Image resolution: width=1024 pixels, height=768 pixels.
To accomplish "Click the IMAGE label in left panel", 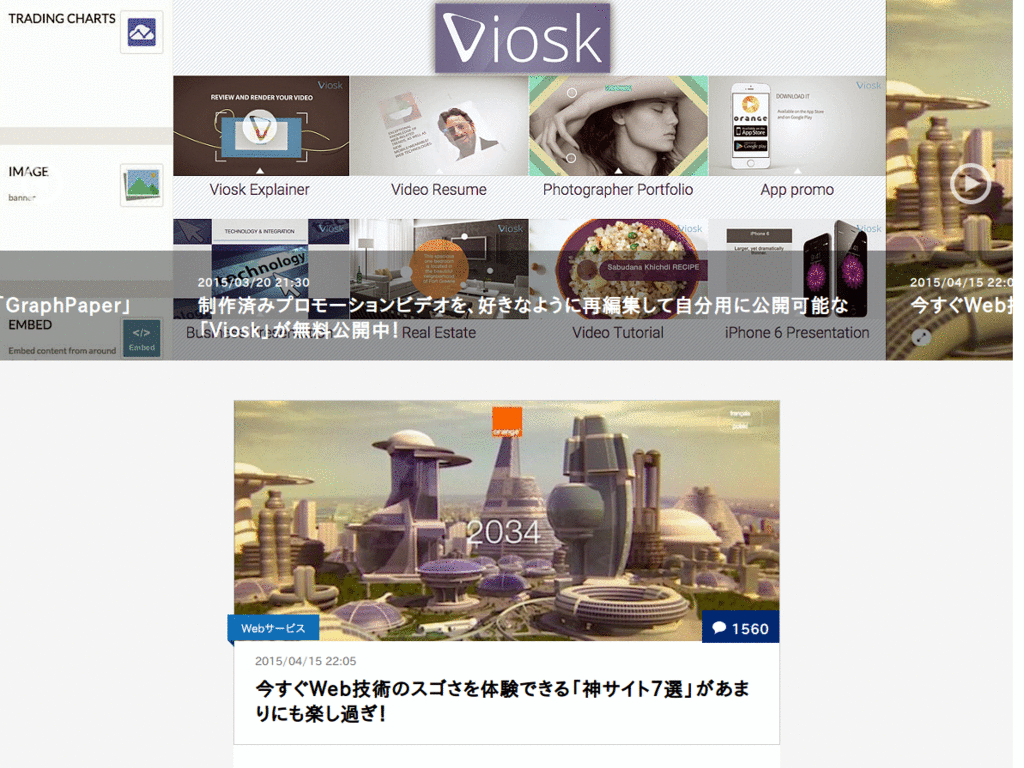I will point(29,172).
